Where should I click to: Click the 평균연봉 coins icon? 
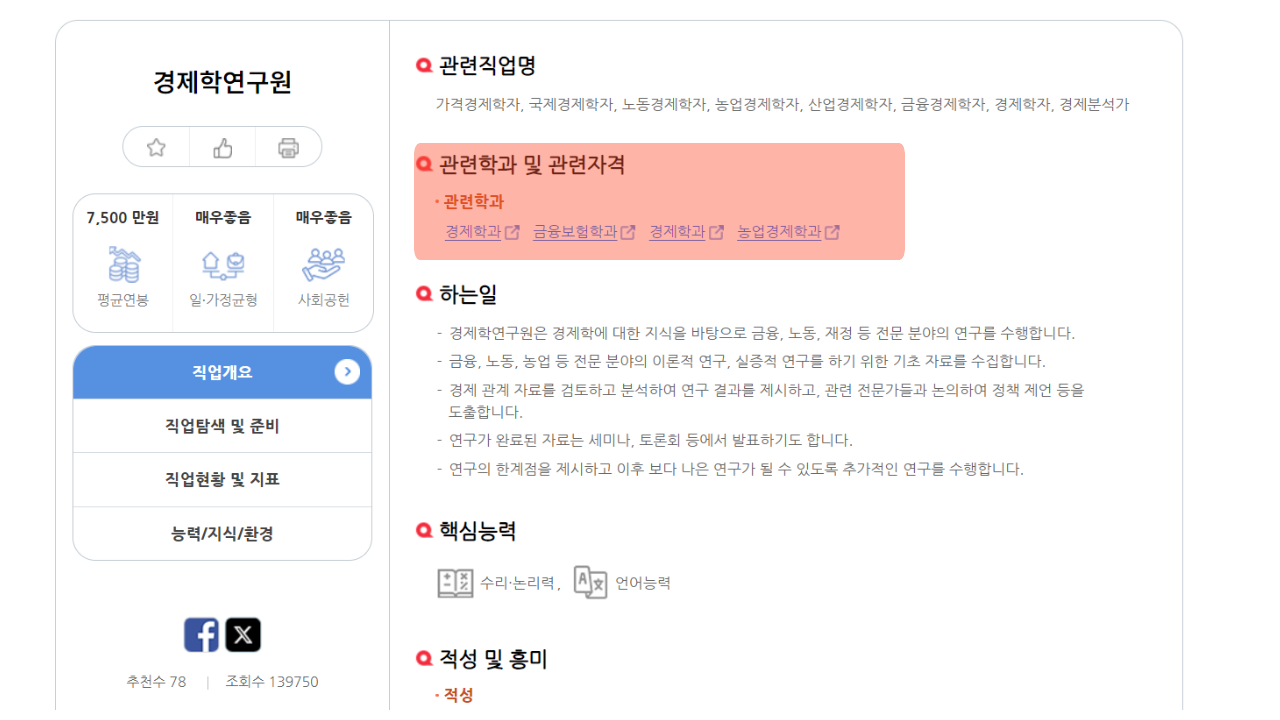point(122,262)
